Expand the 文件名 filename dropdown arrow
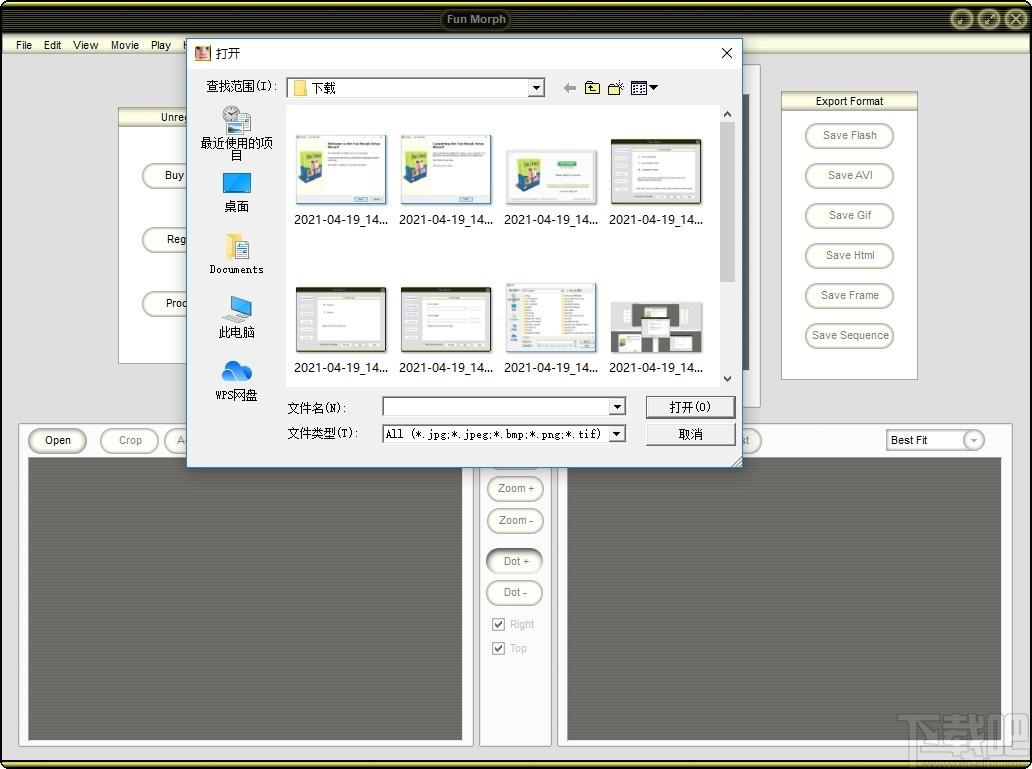This screenshot has height=769, width=1032. pyautogui.click(x=617, y=407)
